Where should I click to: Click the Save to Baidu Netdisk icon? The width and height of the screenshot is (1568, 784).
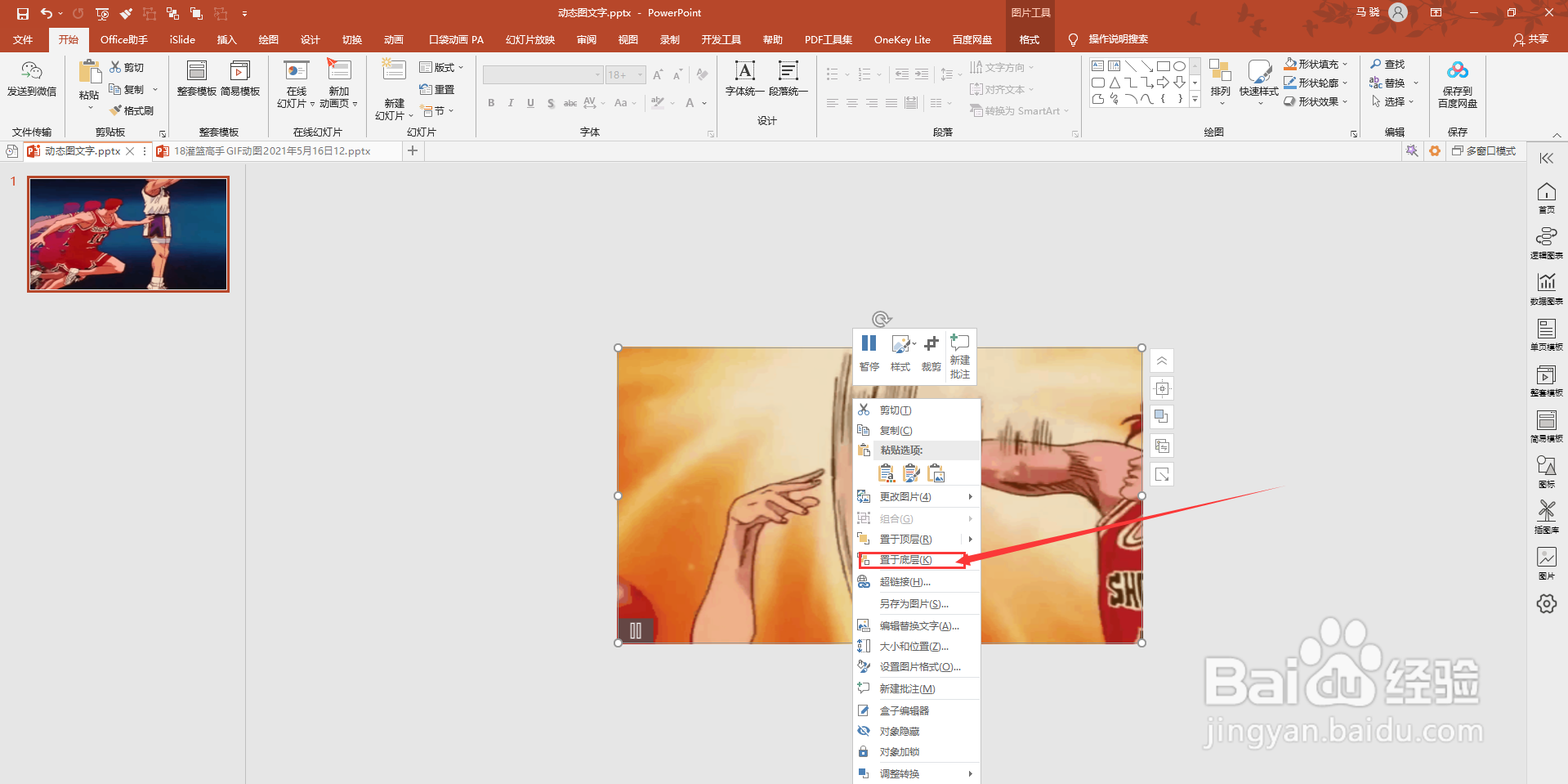(1458, 70)
